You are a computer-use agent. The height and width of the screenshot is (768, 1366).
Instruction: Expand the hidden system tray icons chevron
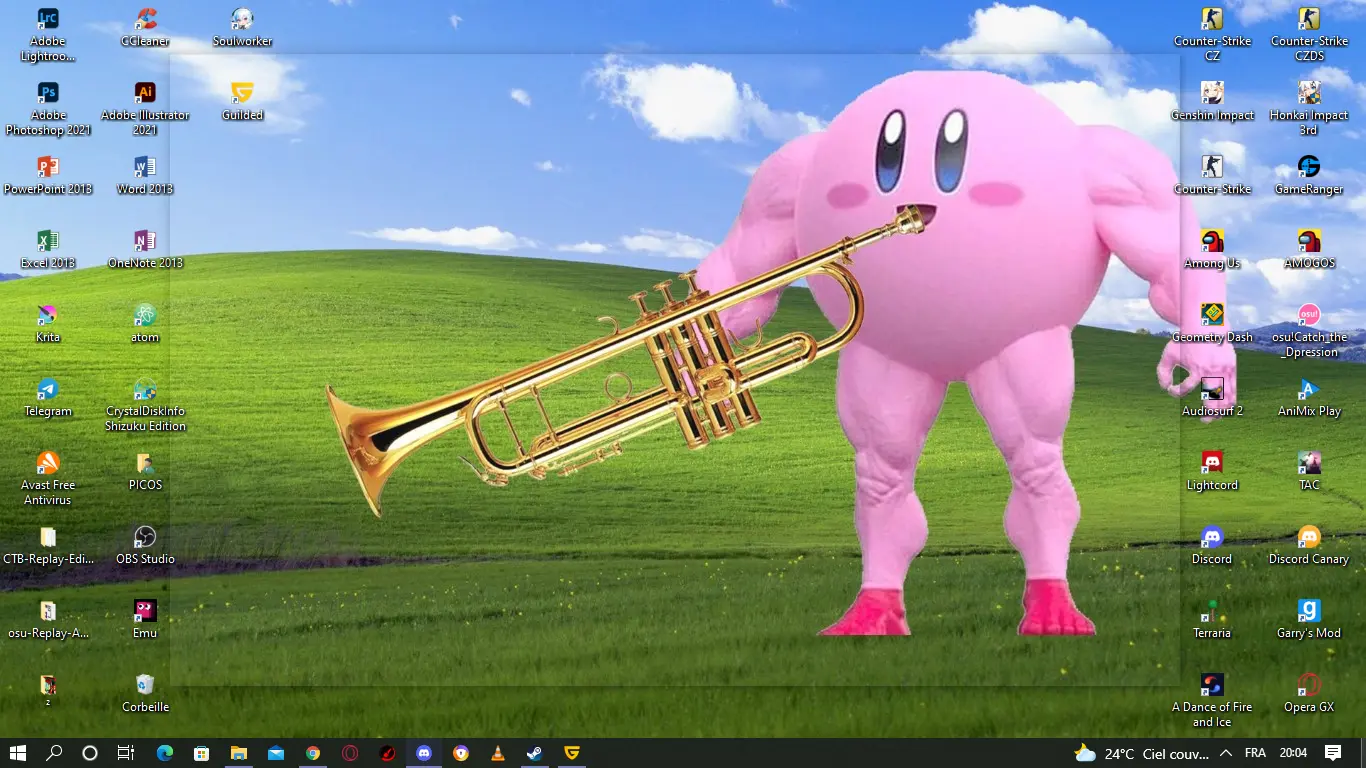1226,753
